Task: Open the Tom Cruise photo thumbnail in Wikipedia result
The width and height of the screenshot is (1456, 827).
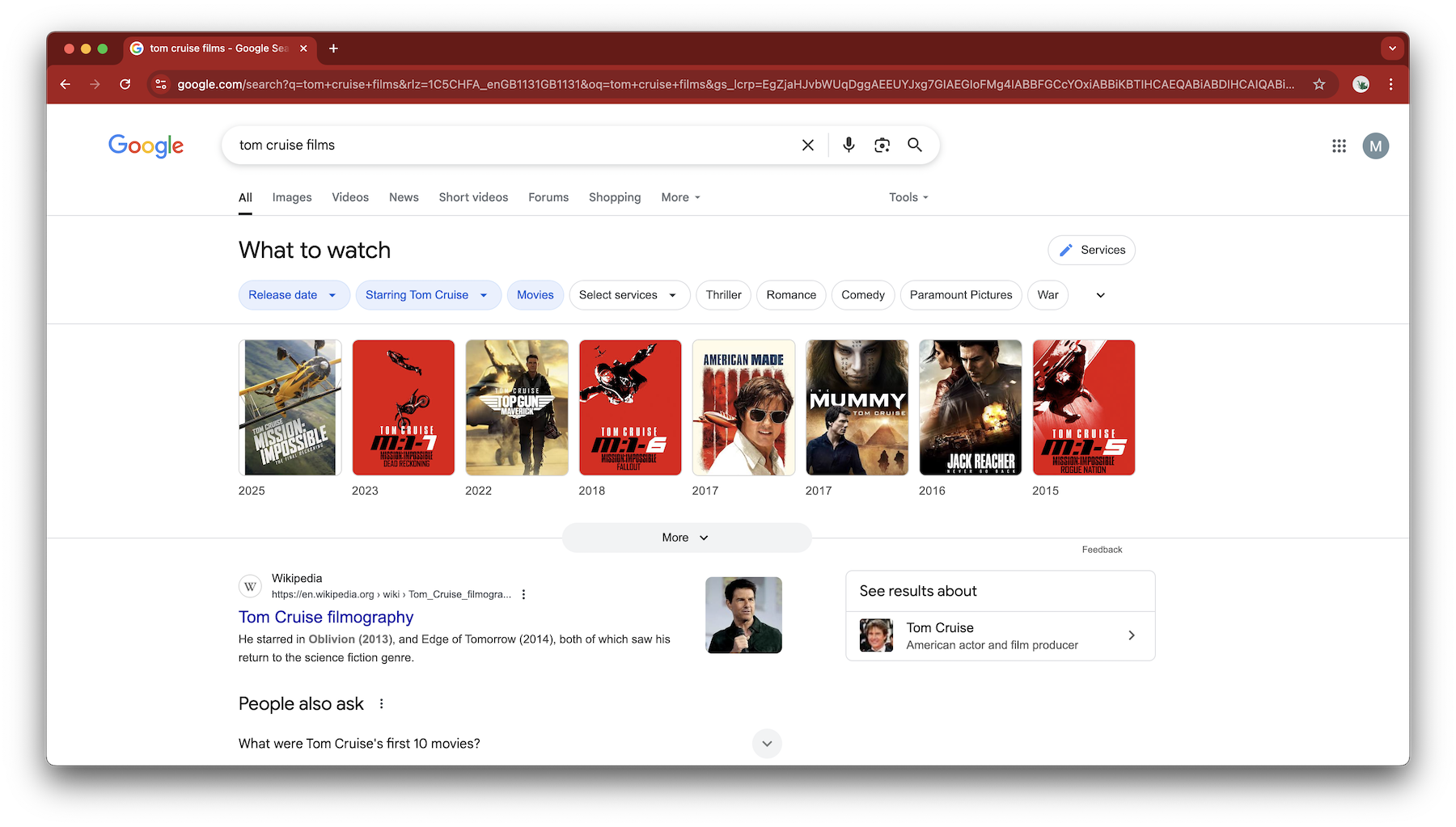Action: (743, 615)
